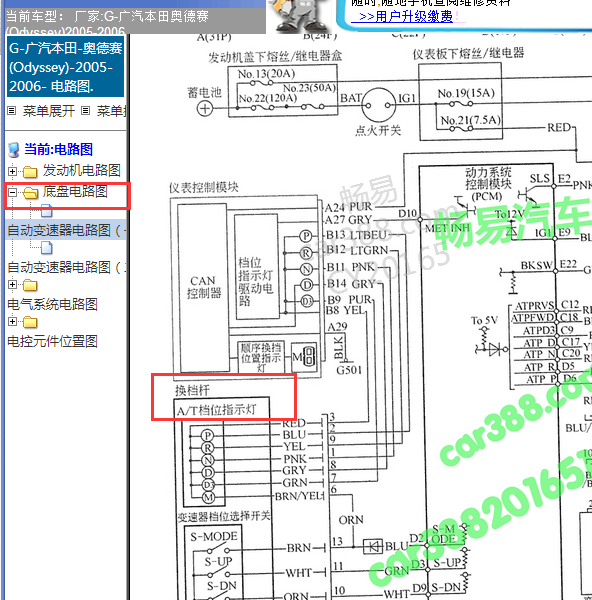Click the 仪表控制模块 label in diagram

point(204,187)
